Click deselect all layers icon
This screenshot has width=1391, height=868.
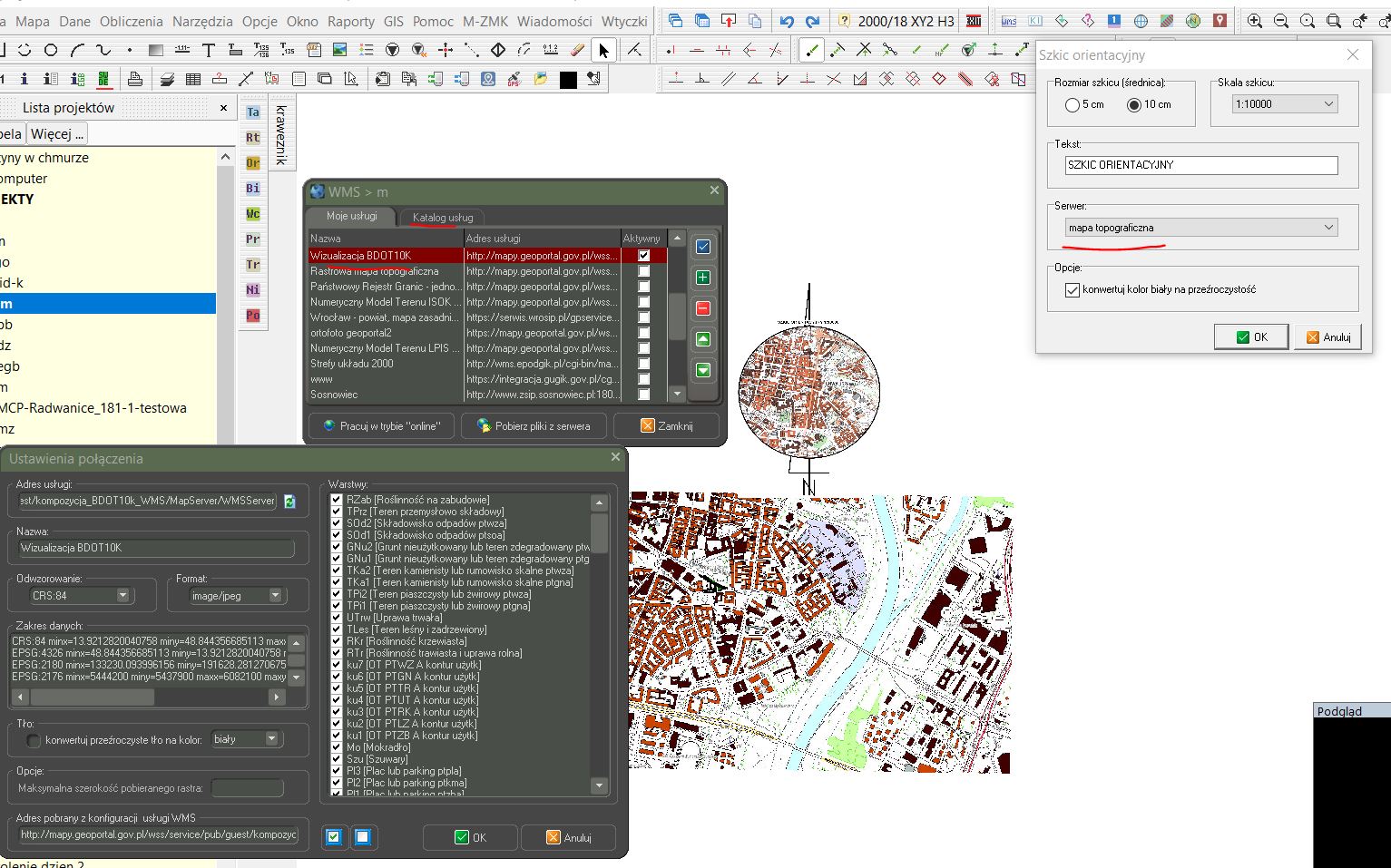362,837
